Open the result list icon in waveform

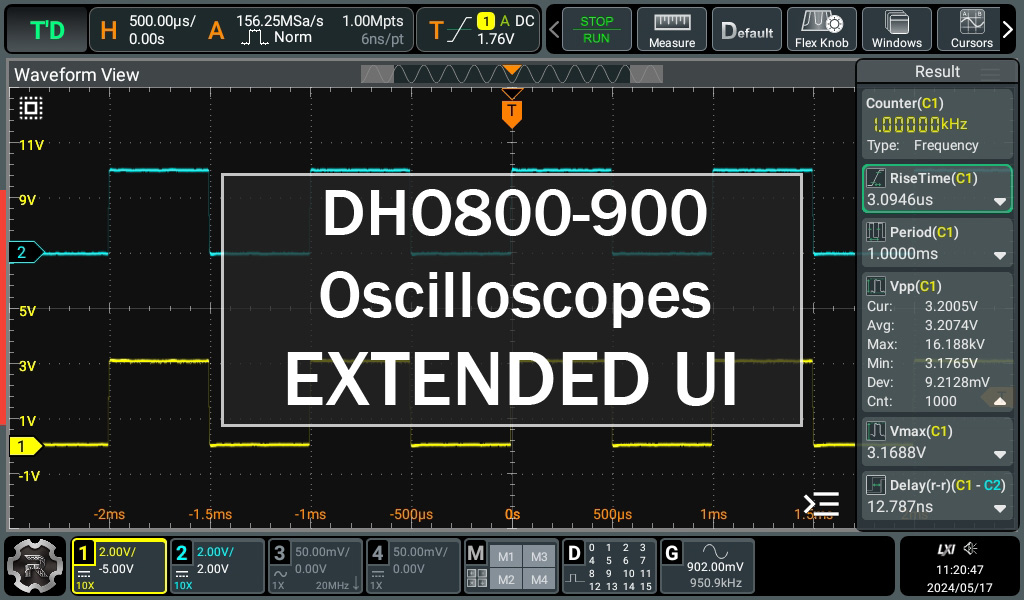tap(821, 504)
